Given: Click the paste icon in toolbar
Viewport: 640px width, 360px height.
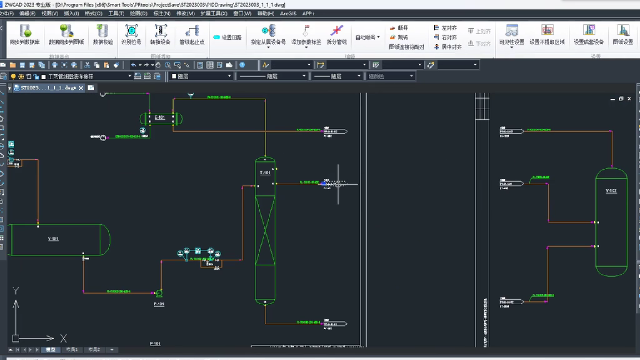Looking at the screenshot, I should (107, 65).
